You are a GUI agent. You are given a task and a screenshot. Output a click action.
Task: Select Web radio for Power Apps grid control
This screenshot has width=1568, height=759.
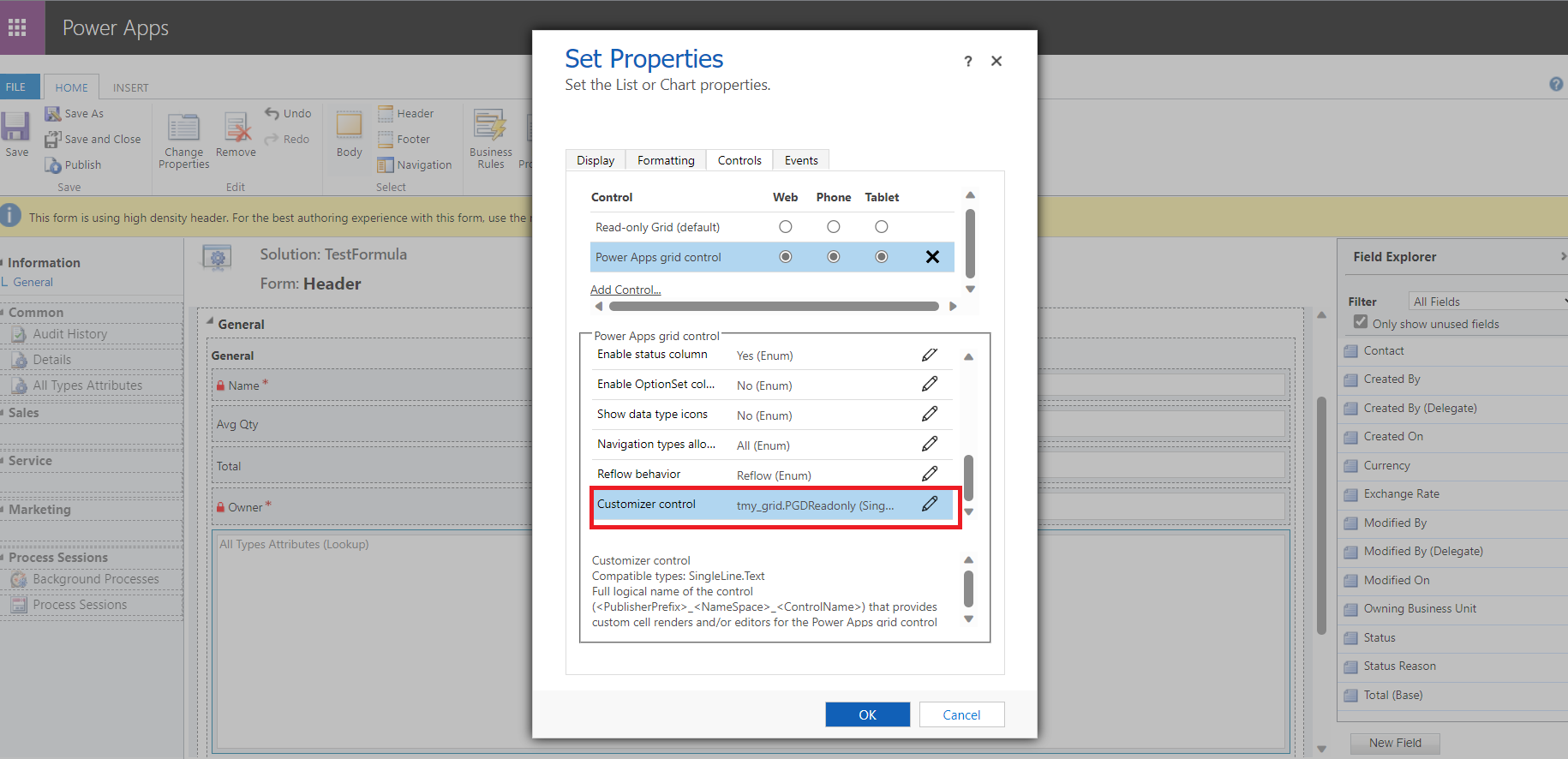[786, 257]
